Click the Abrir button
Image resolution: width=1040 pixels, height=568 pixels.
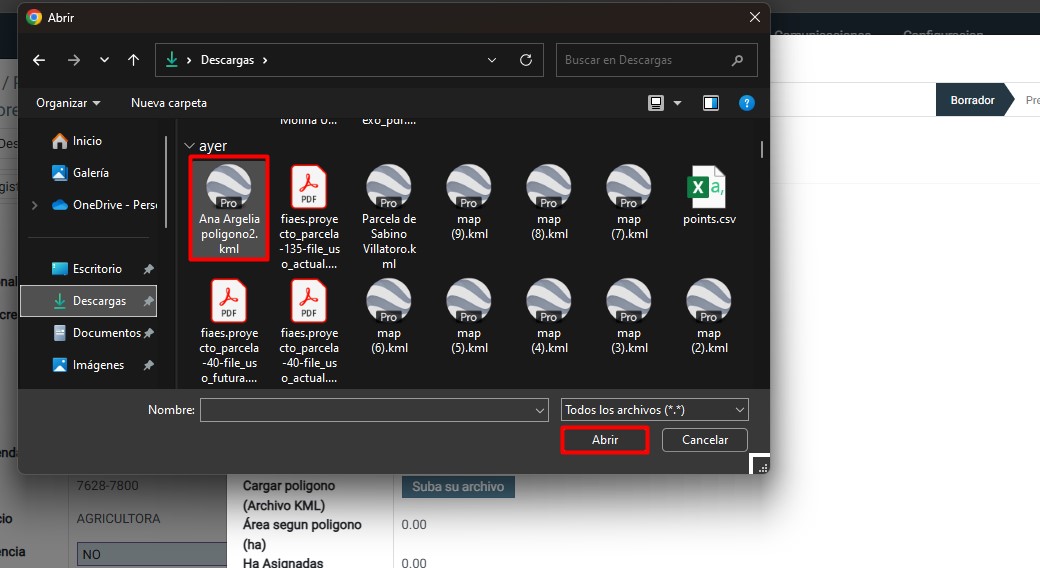click(x=605, y=440)
